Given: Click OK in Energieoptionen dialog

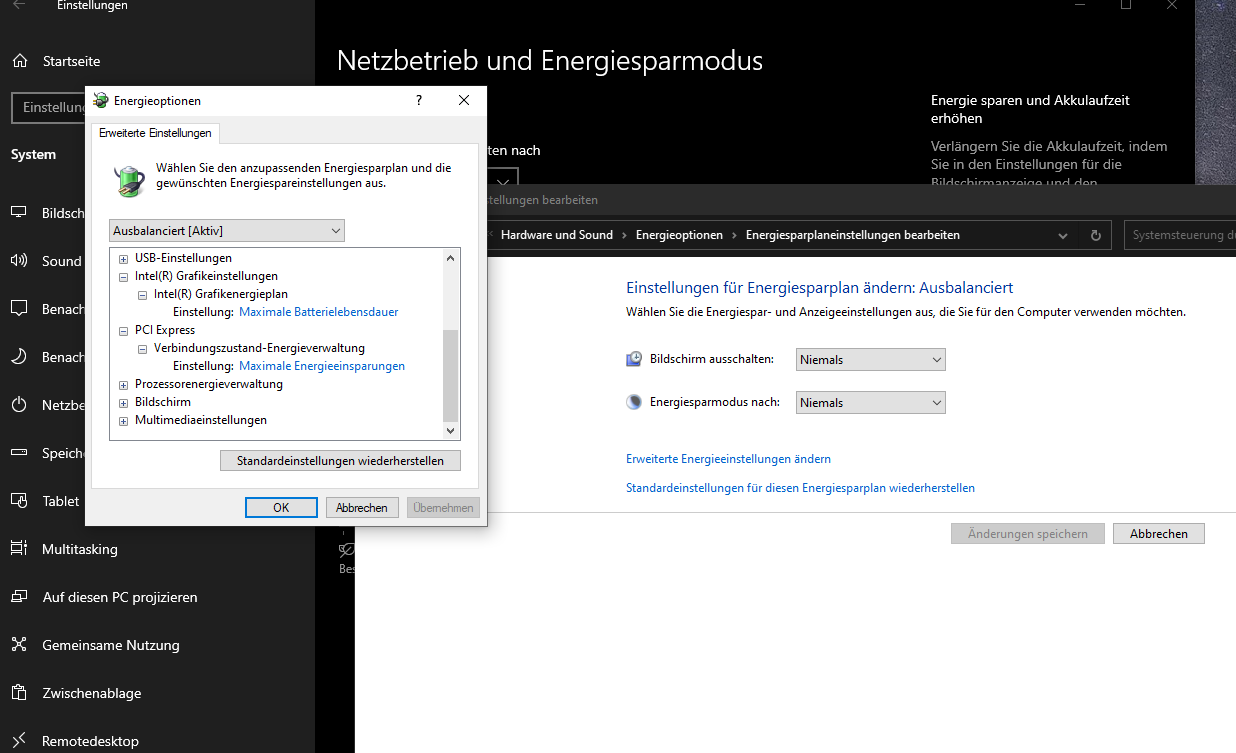Looking at the screenshot, I should tap(281, 508).
